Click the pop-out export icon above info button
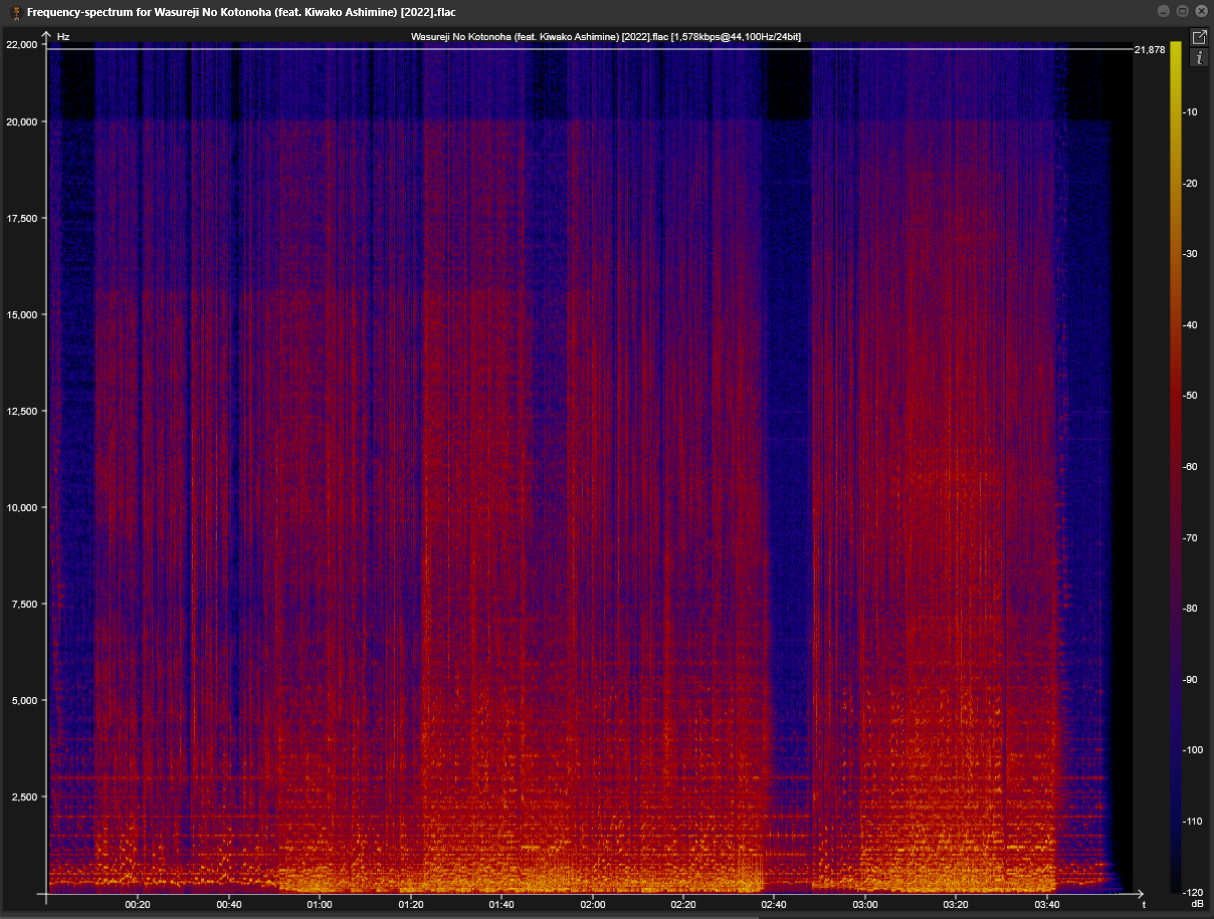 coord(1199,37)
